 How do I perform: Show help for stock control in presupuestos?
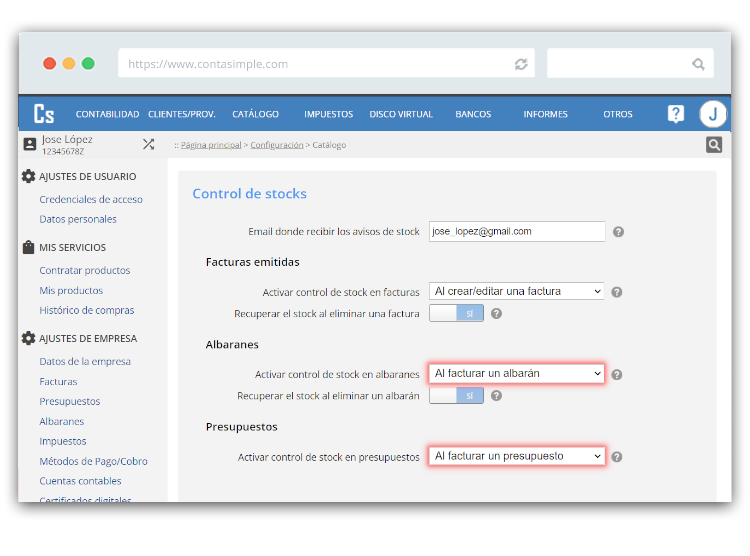click(617, 457)
